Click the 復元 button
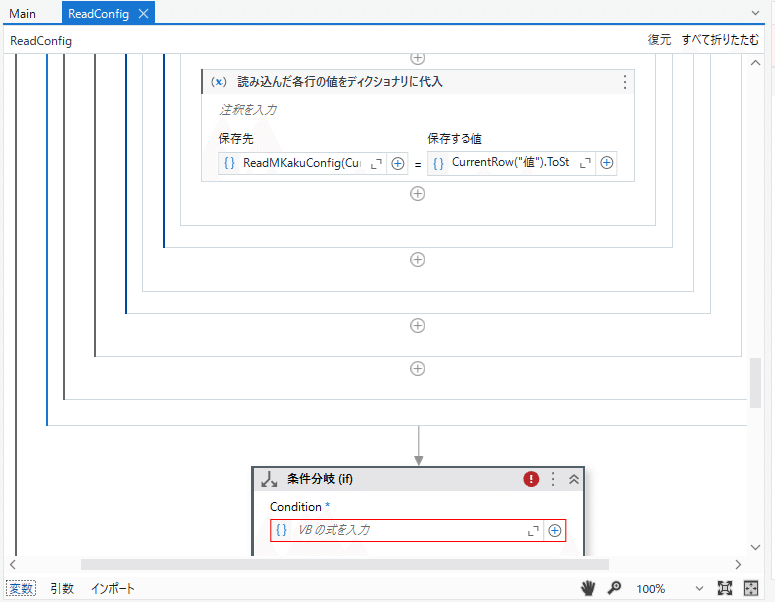The image size is (775, 602). (x=659, y=40)
